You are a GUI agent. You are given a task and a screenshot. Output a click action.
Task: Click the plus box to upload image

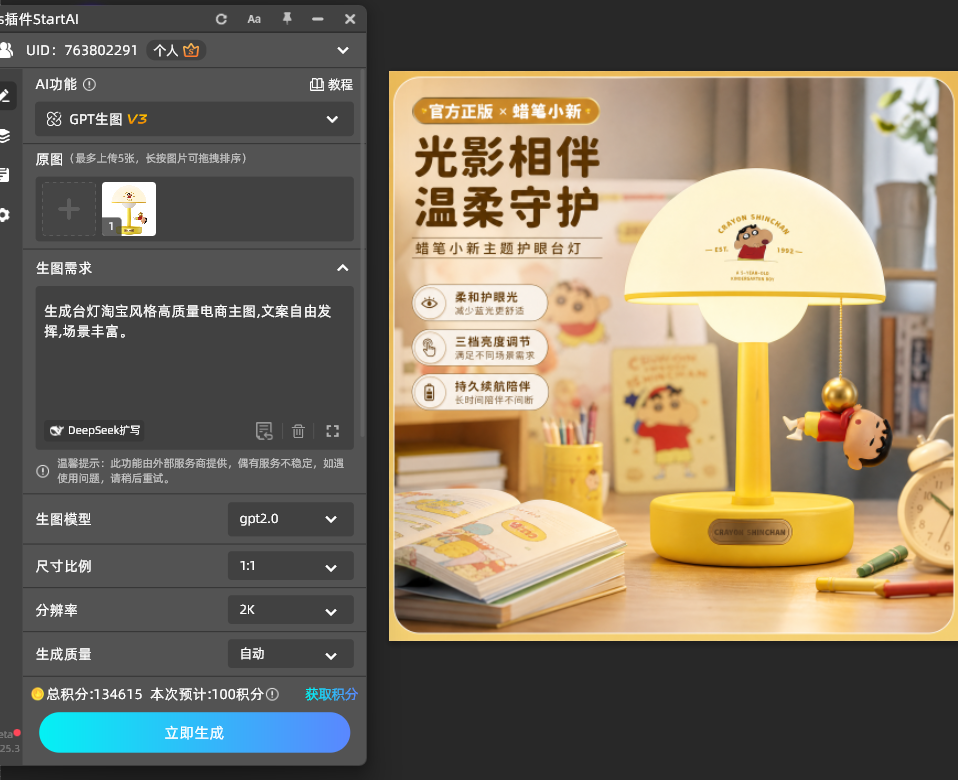(69, 209)
